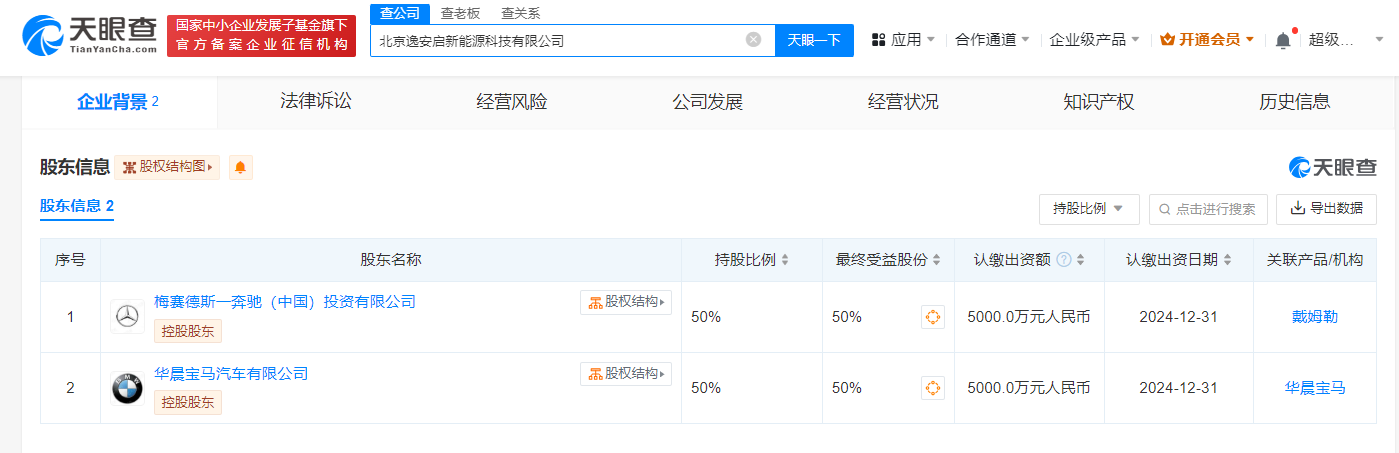Expand the 企业级产品 menu
The image size is (1399, 453).
point(1095,40)
